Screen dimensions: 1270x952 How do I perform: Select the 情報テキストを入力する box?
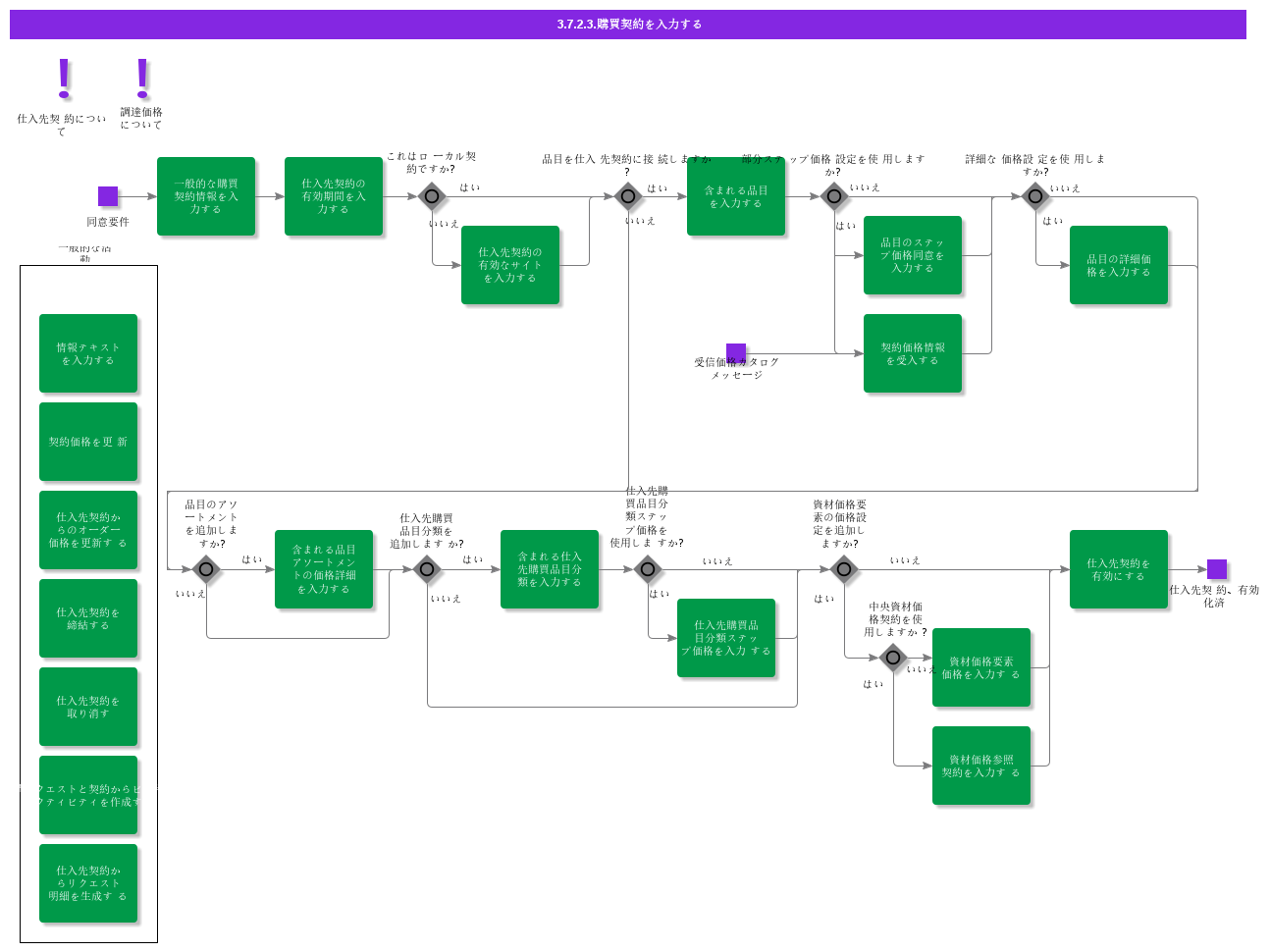coord(88,353)
